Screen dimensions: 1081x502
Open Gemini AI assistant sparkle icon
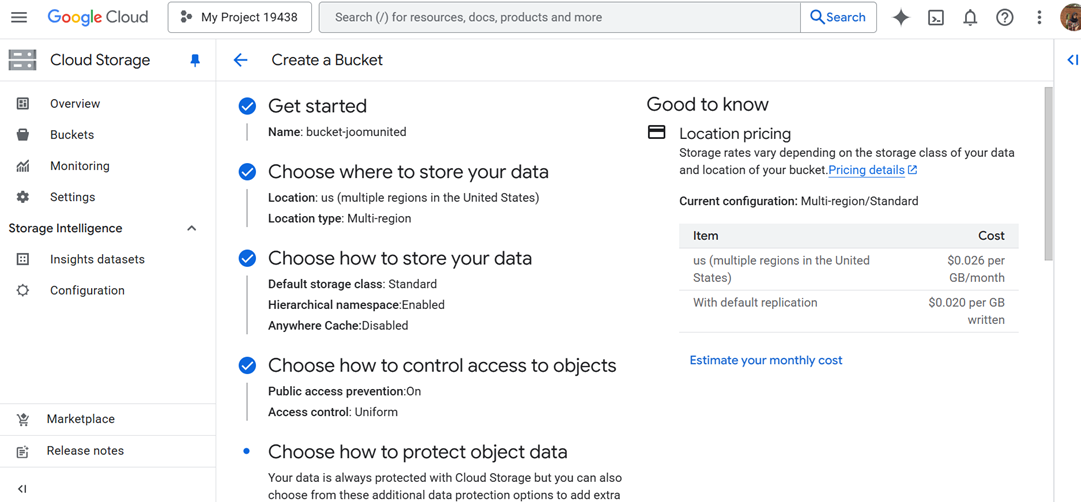(901, 17)
